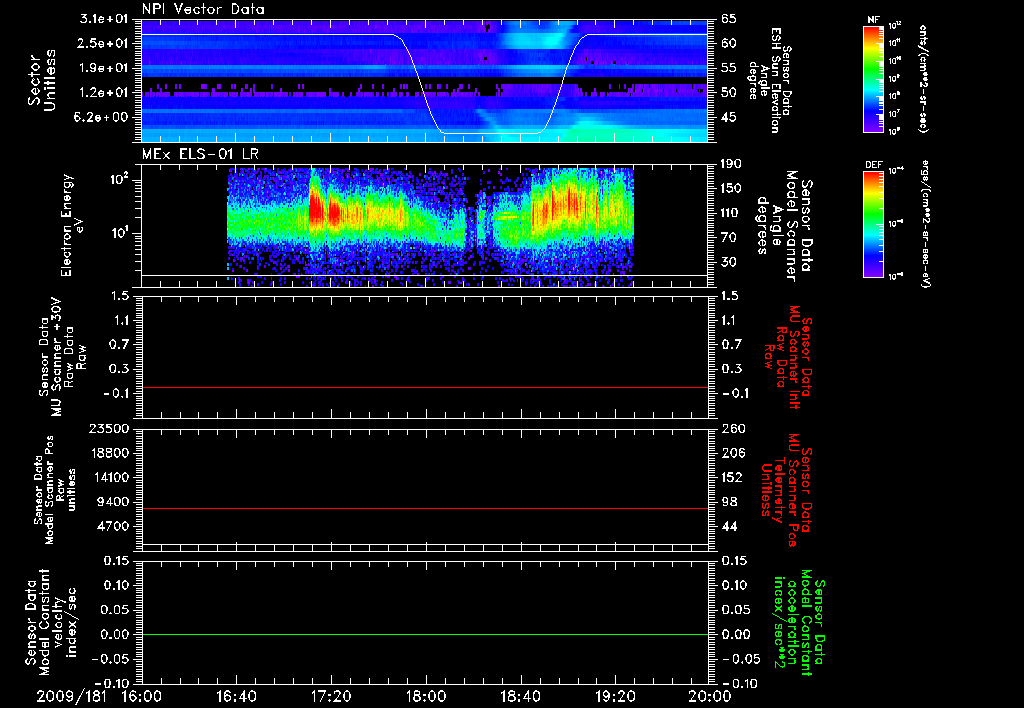
Task: Click the 260 telemetry tick value
Action: coord(732,428)
